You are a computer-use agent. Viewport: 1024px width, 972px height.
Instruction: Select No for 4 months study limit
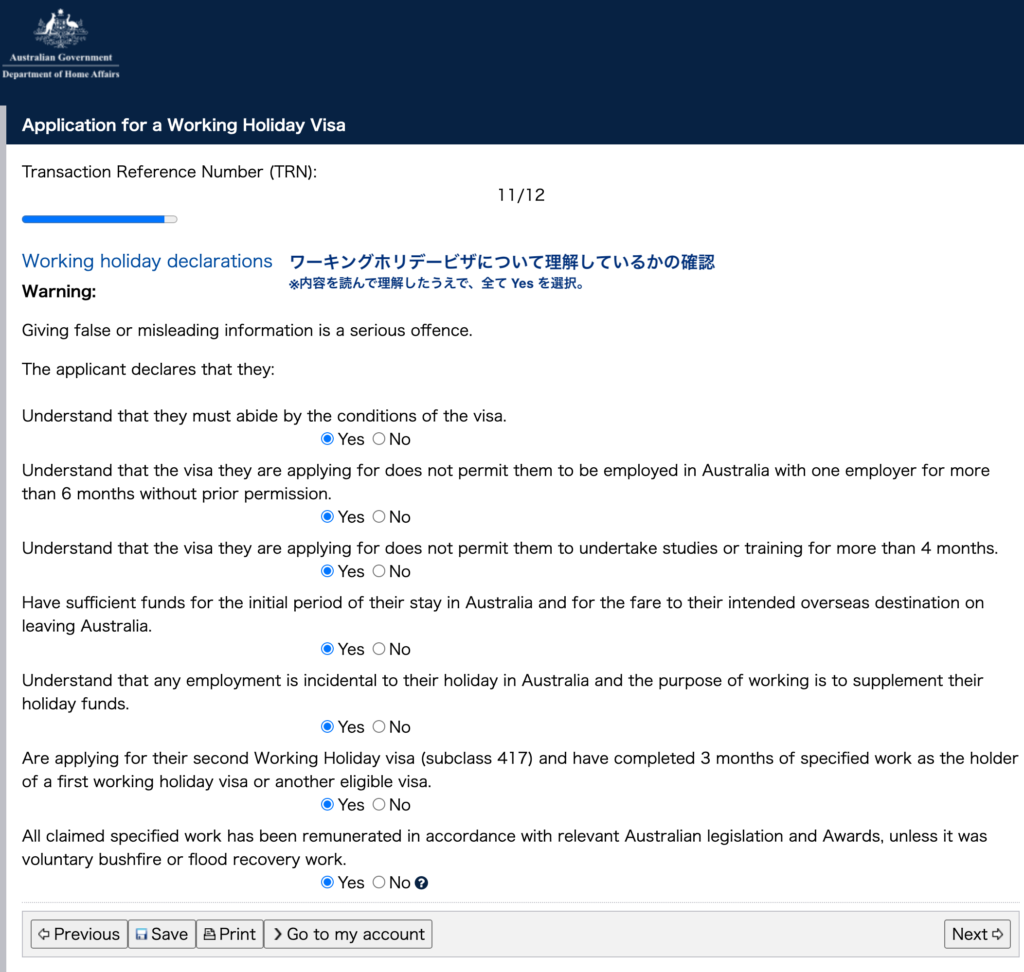[x=379, y=571]
